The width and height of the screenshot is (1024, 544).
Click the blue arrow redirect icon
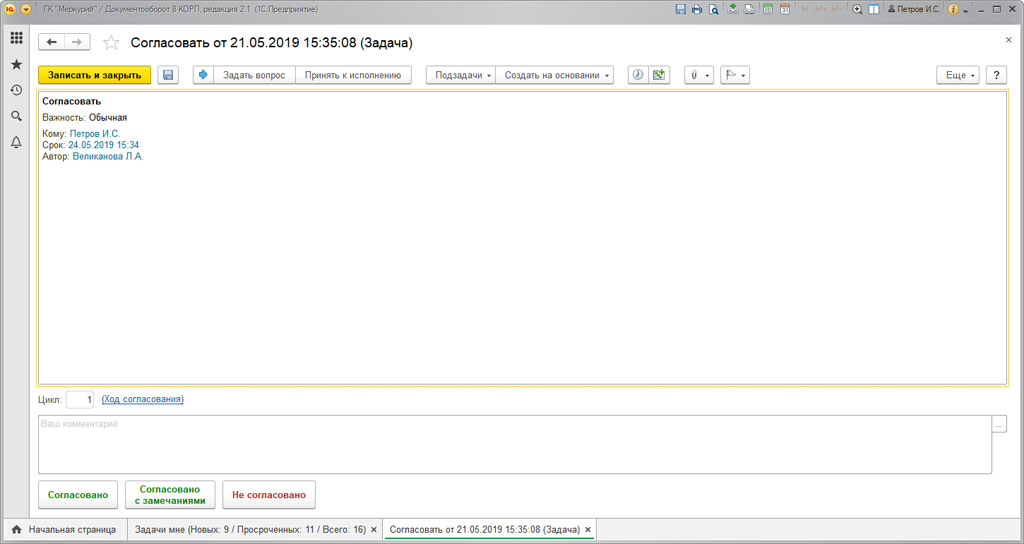pyautogui.click(x=203, y=75)
